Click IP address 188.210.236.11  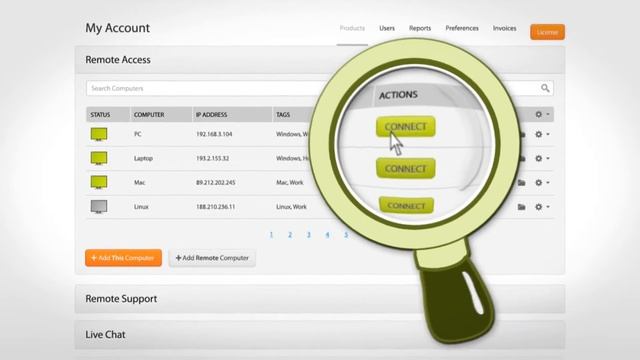coord(216,207)
